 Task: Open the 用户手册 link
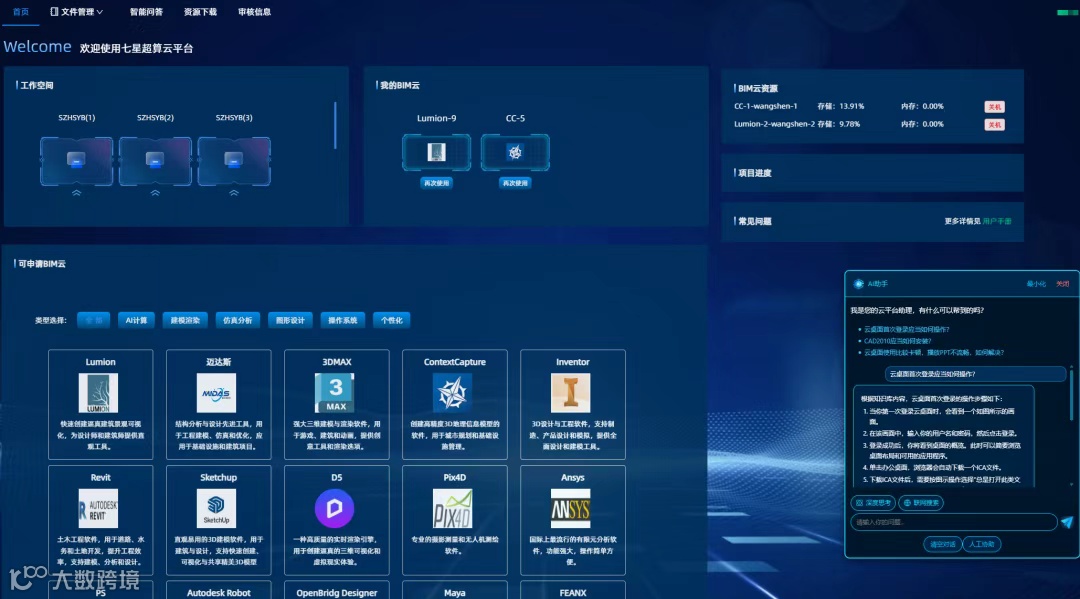[x=997, y=221]
